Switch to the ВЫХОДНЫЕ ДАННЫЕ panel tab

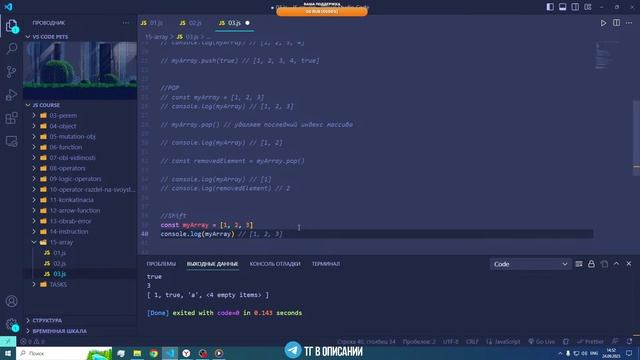[x=213, y=264]
